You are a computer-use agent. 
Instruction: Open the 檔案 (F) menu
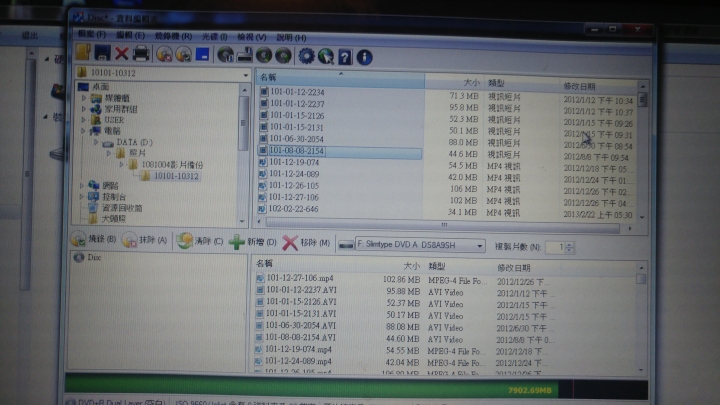point(92,34)
